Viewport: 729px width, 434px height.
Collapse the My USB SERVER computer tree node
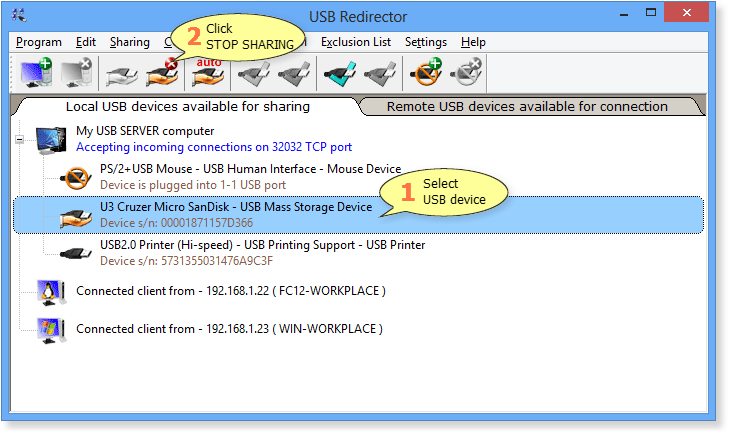pos(20,139)
